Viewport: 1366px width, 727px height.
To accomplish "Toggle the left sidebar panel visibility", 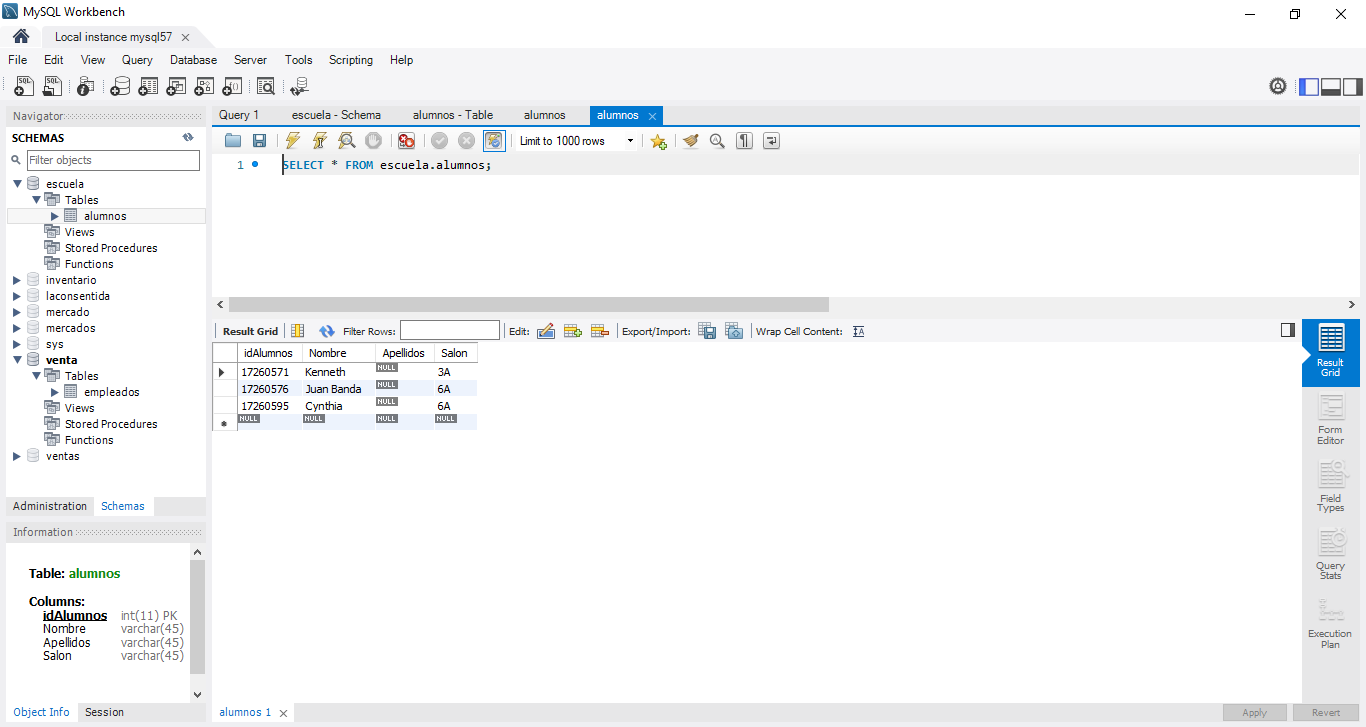I will tap(1309, 86).
